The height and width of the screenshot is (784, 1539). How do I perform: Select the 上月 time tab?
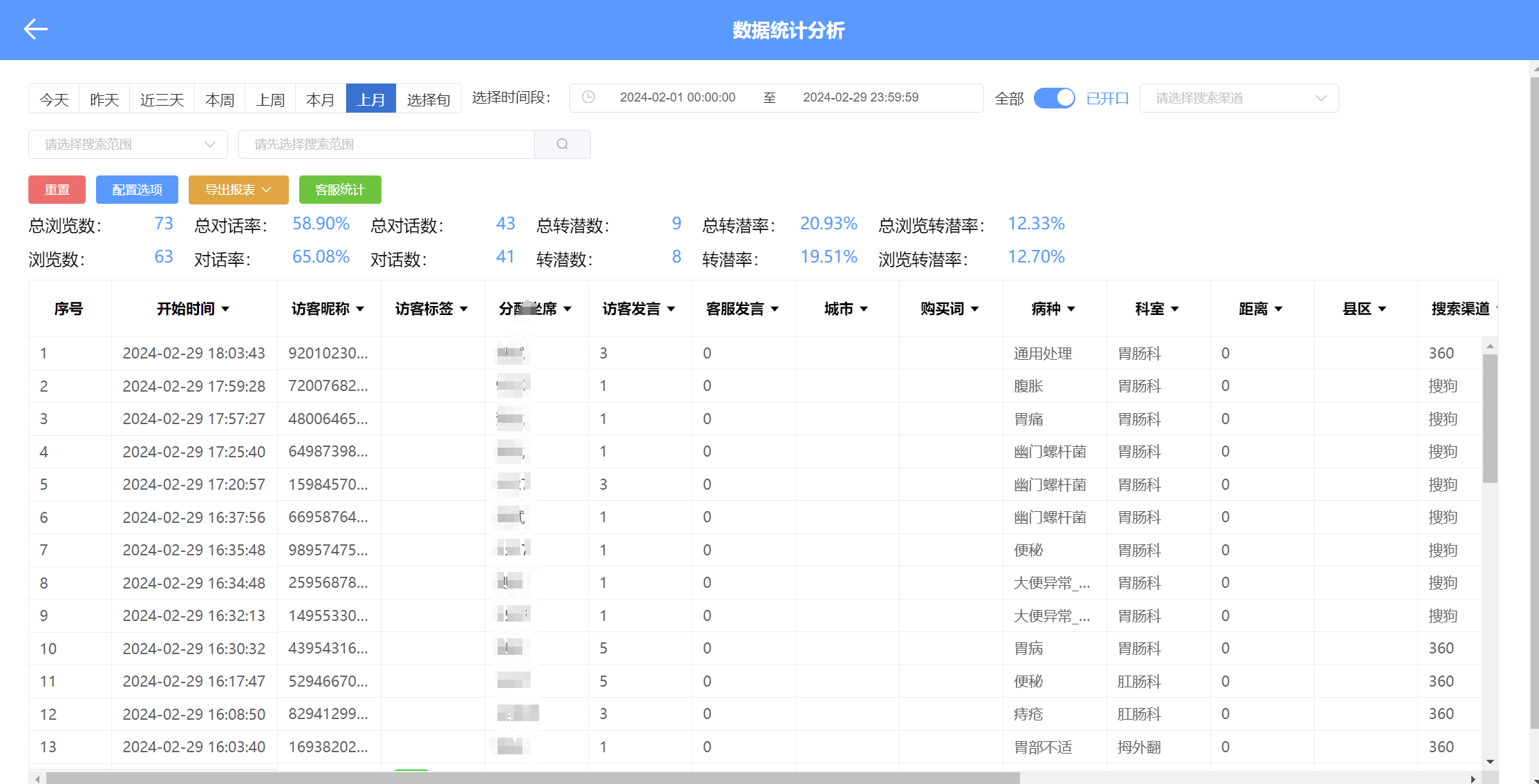click(x=371, y=99)
